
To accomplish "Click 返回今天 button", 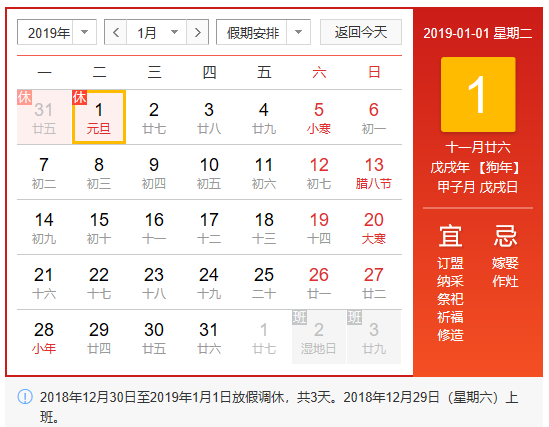I will (361, 33).
